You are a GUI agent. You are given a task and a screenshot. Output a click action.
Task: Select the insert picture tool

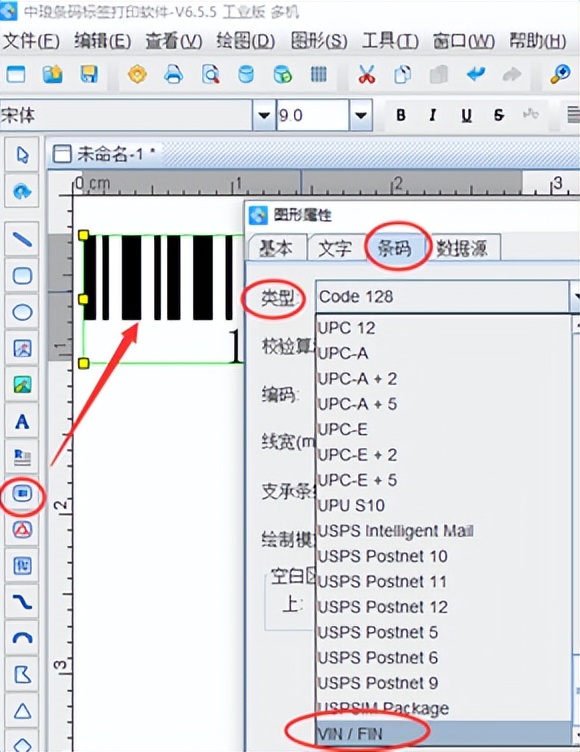pos(22,349)
